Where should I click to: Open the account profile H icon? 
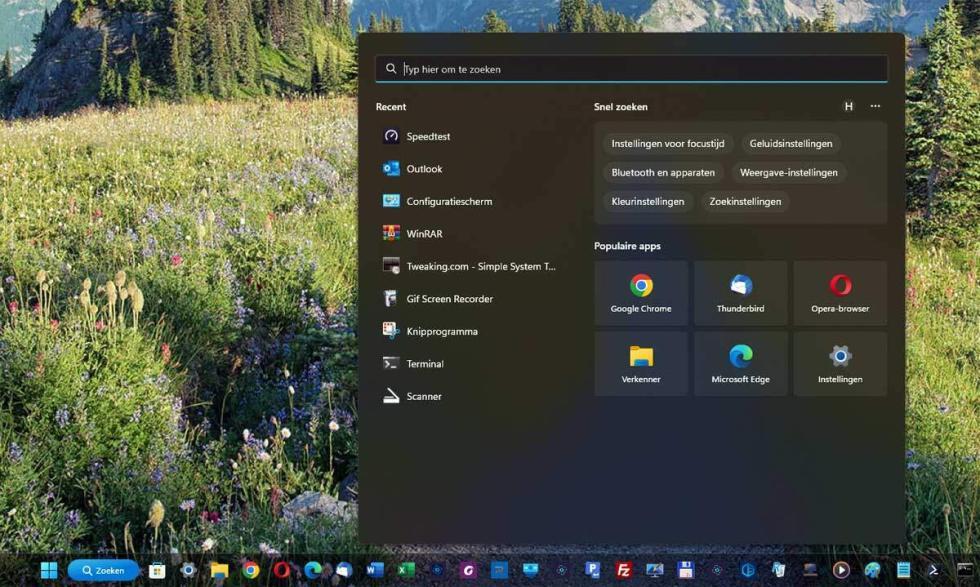pos(849,106)
